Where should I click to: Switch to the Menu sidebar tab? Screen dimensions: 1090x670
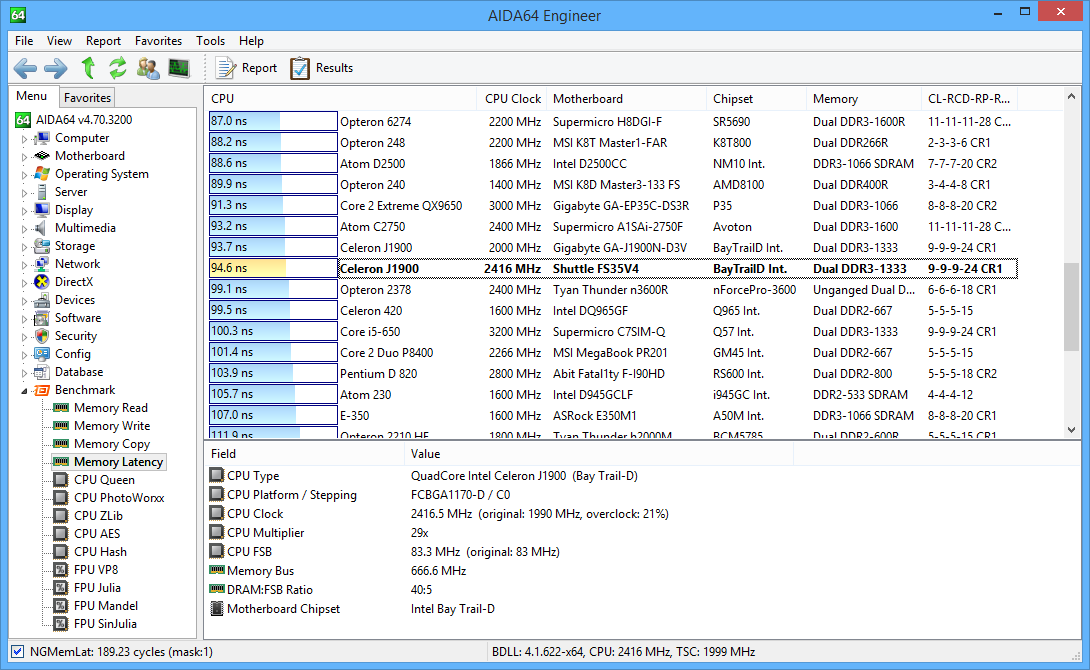tap(32, 97)
